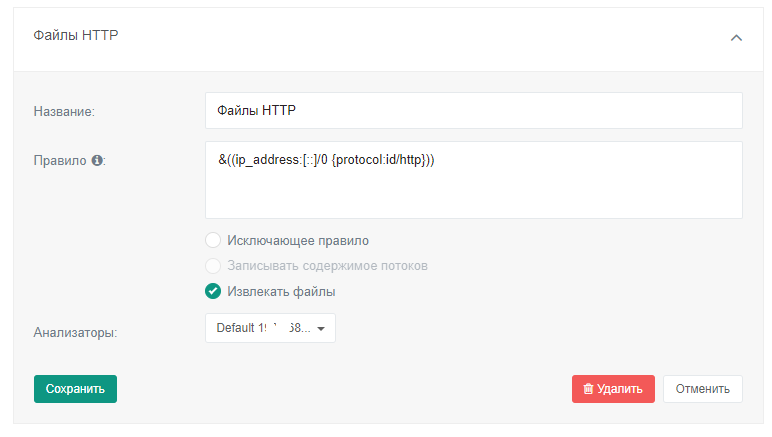Click the trash icon on Удалить
772x437 pixels.
pyautogui.click(x=588, y=389)
